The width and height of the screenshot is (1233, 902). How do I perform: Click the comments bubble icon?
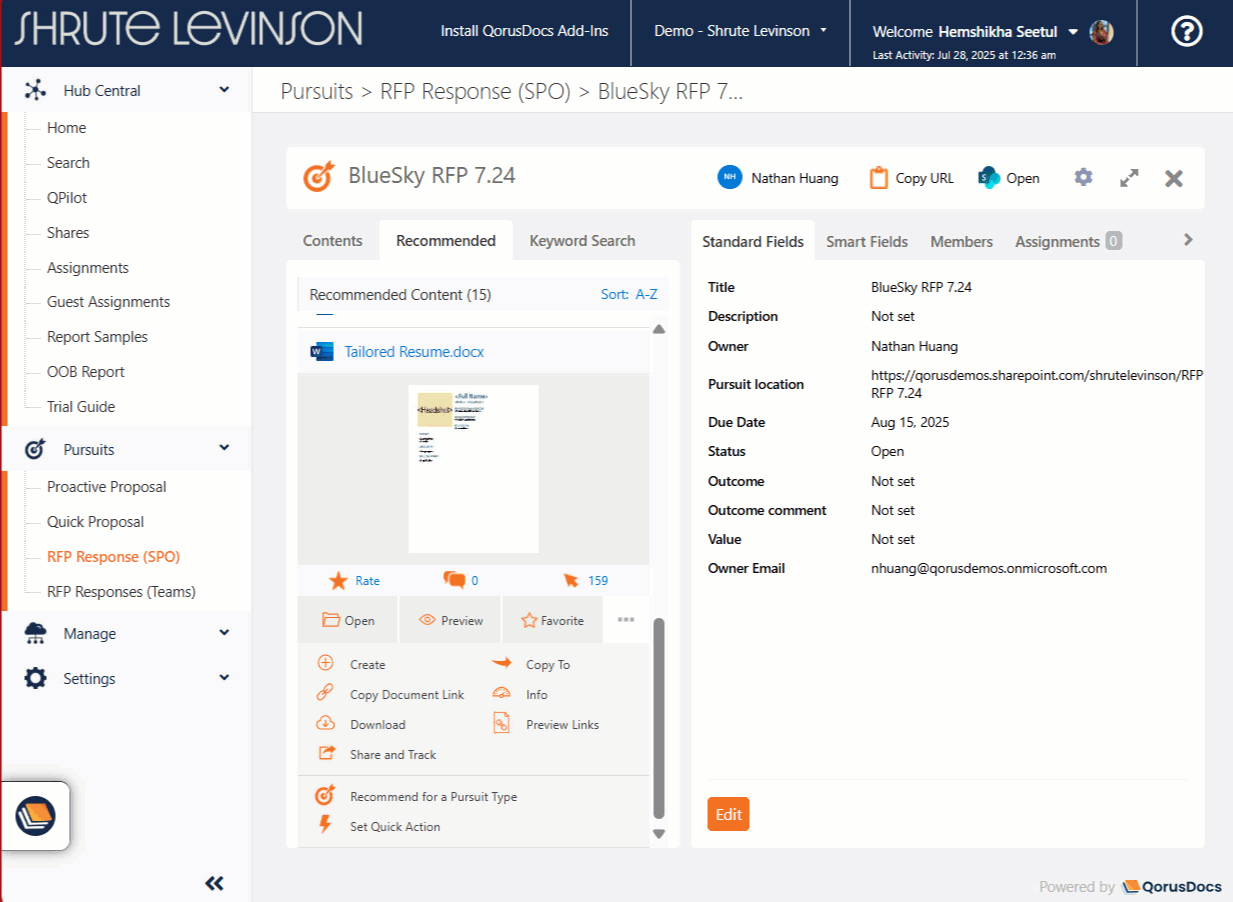point(454,581)
